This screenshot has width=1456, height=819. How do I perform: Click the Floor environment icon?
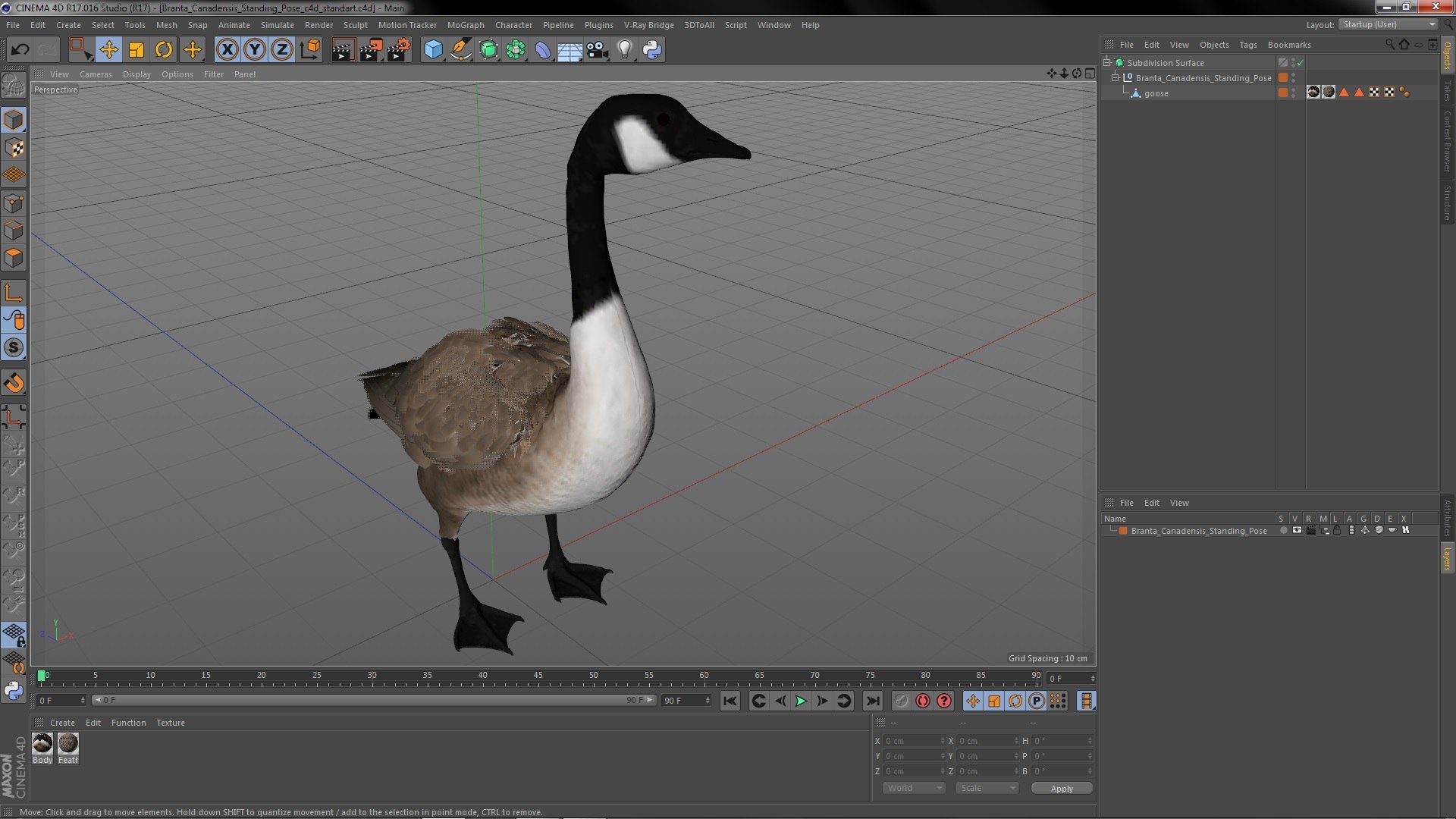pos(570,50)
